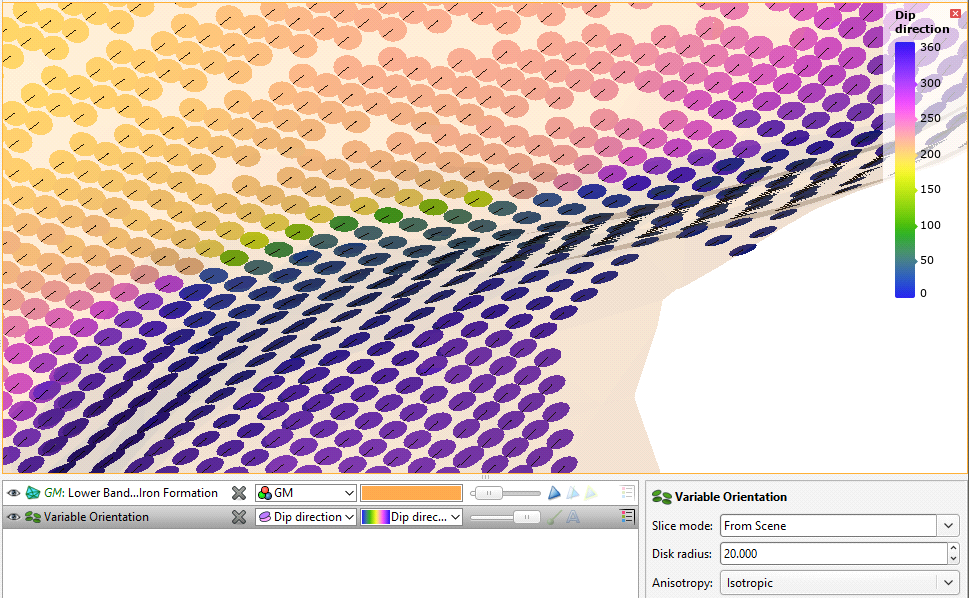Toggle translucent back faces icon for GM
The width and height of the screenshot is (969, 598).
[x=573, y=492]
